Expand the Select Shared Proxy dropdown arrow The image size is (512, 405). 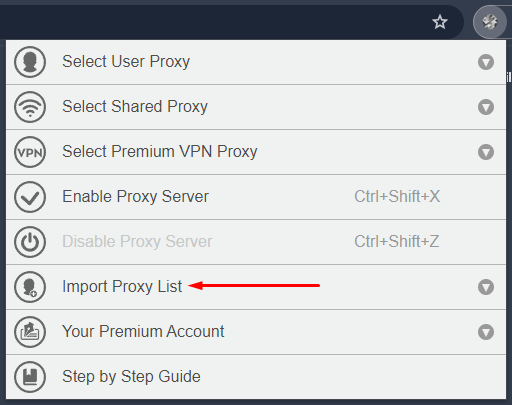tap(486, 107)
